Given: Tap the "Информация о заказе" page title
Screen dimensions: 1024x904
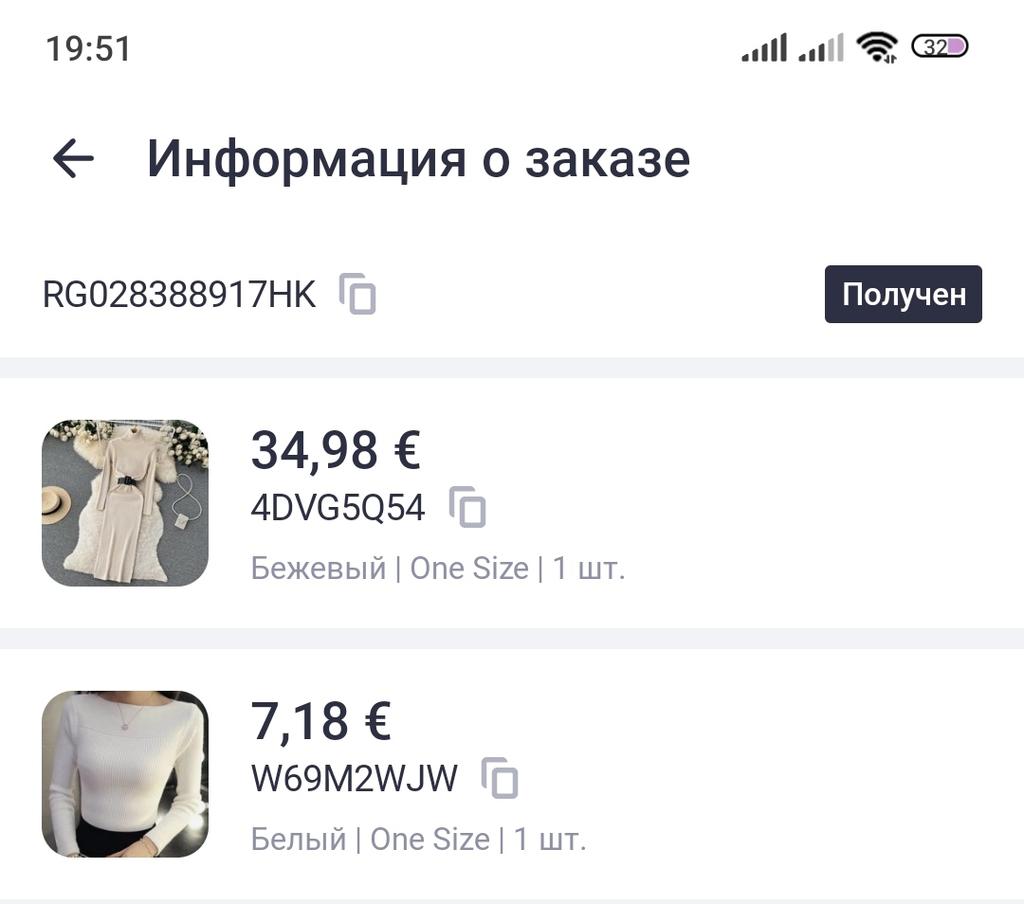Looking at the screenshot, I should [x=418, y=159].
